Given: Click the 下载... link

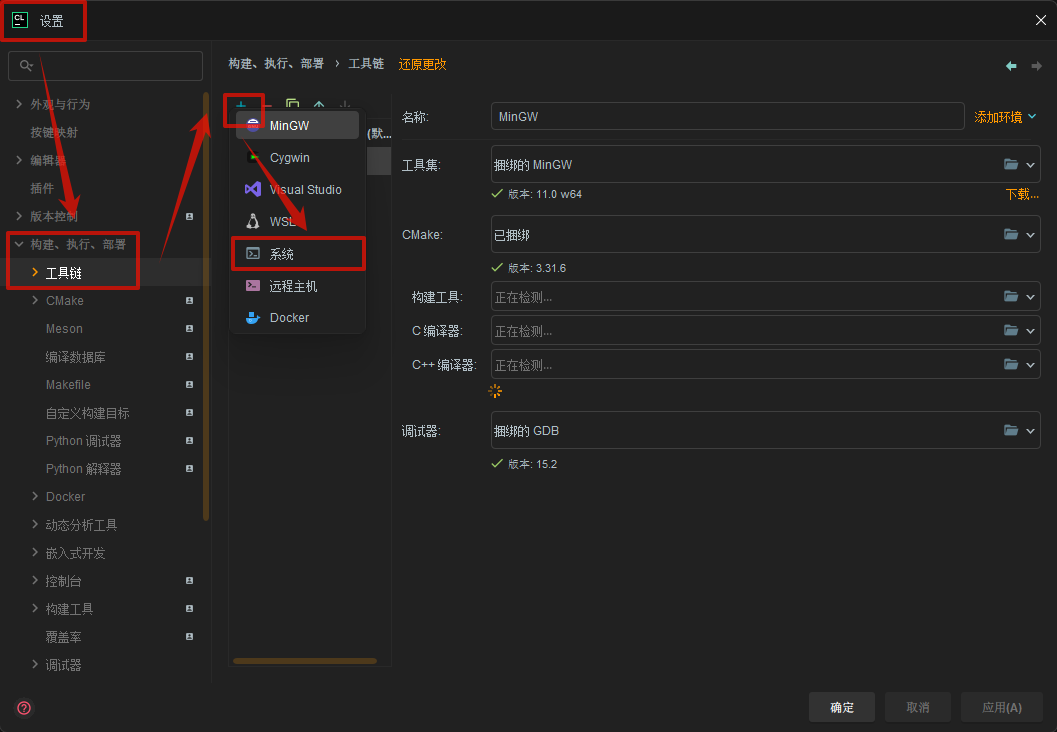Looking at the screenshot, I should click(x=1022, y=194).
